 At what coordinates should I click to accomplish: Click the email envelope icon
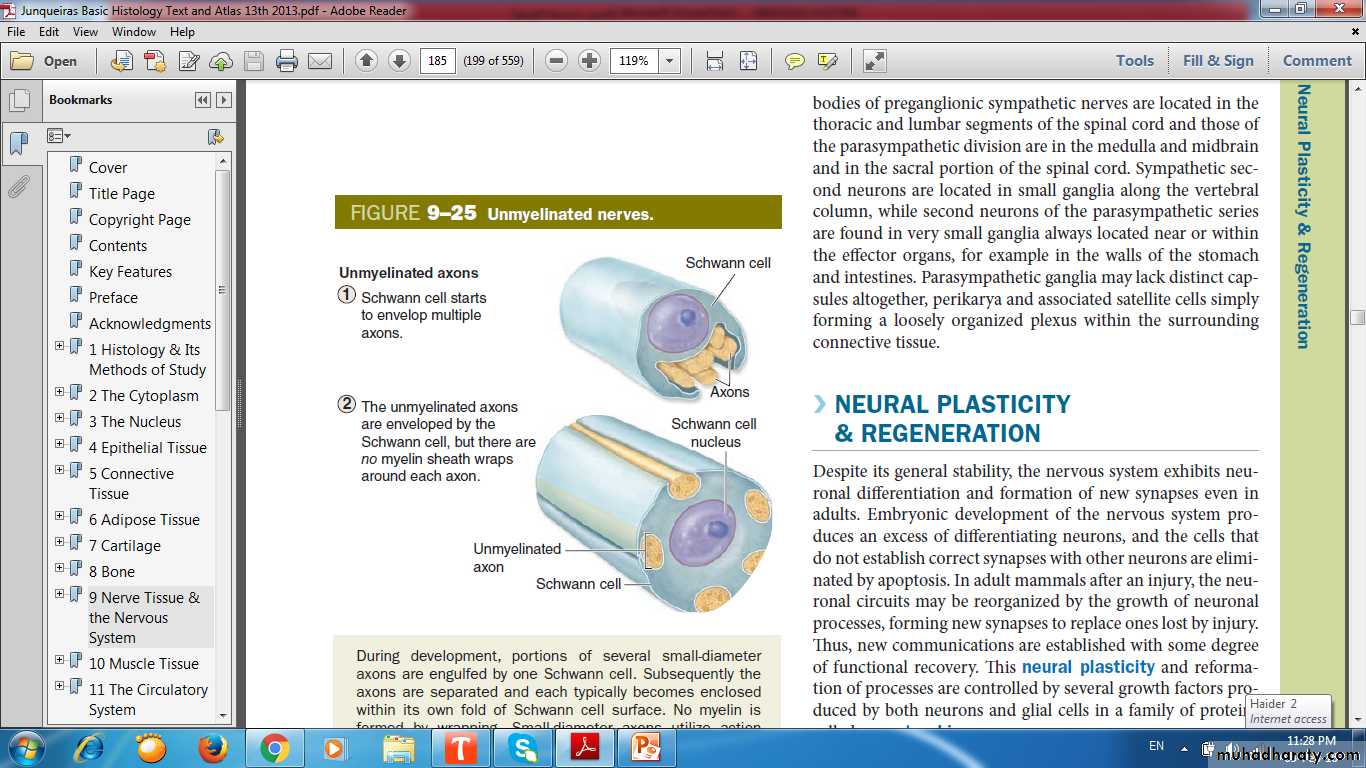[320, 61]
